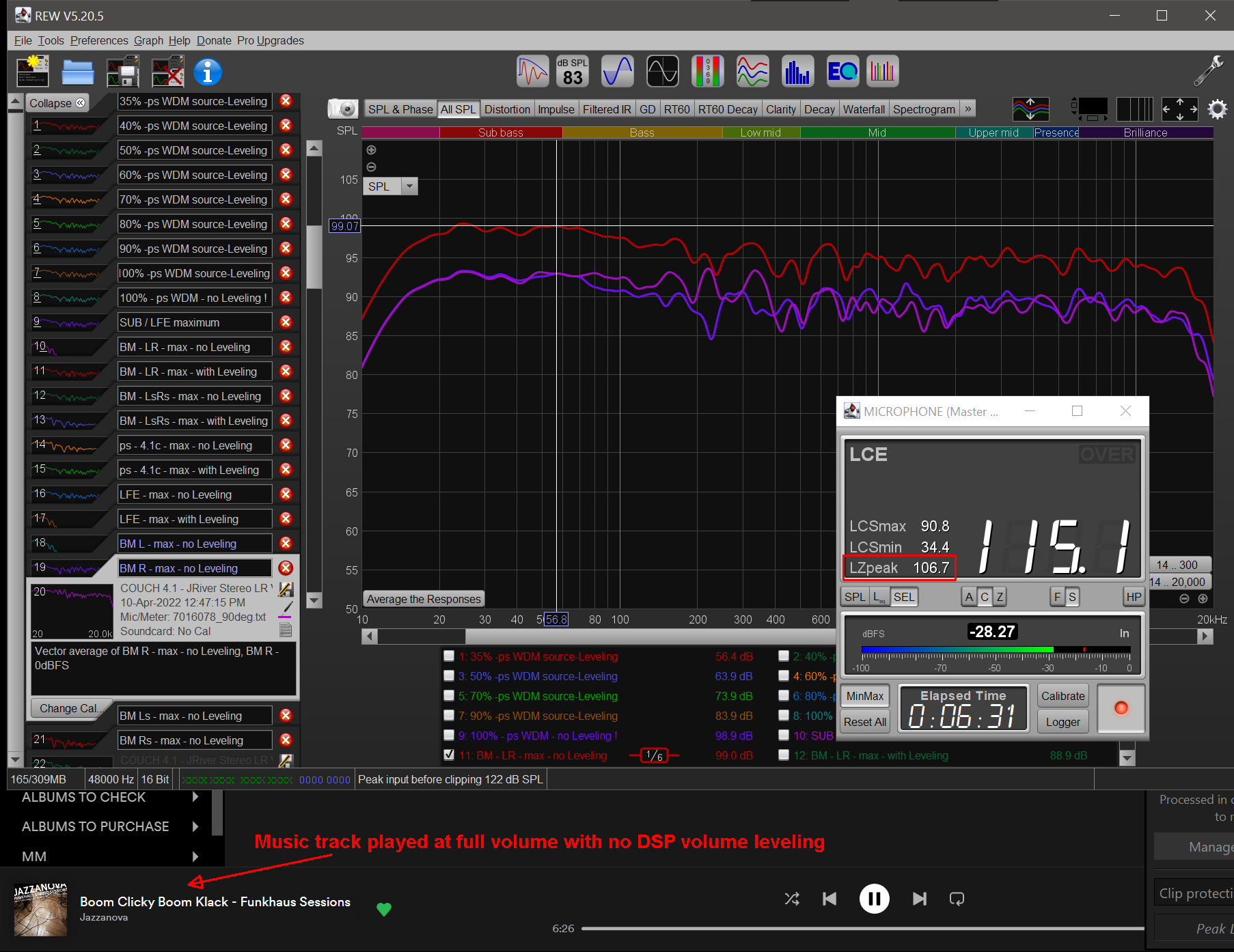
Task: Enable trace 12: BM - LR with Leveling
Action: coord(784,755)
